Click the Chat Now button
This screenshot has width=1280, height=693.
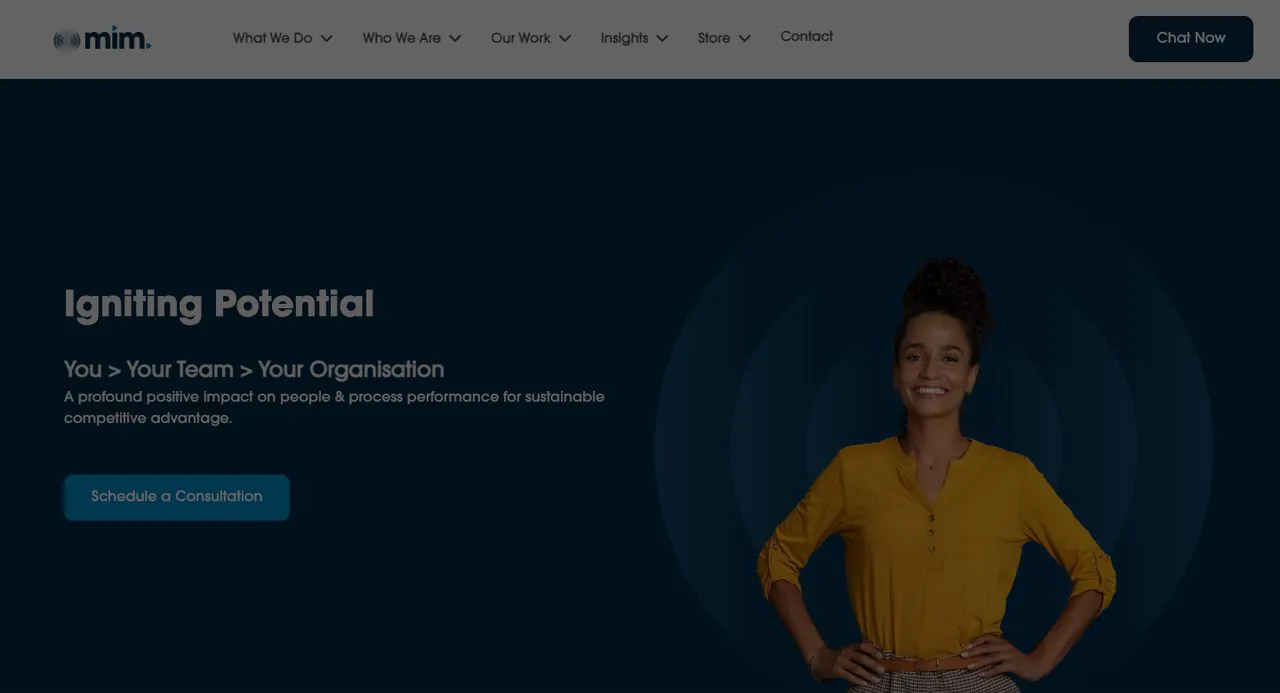pos(1190,39)
